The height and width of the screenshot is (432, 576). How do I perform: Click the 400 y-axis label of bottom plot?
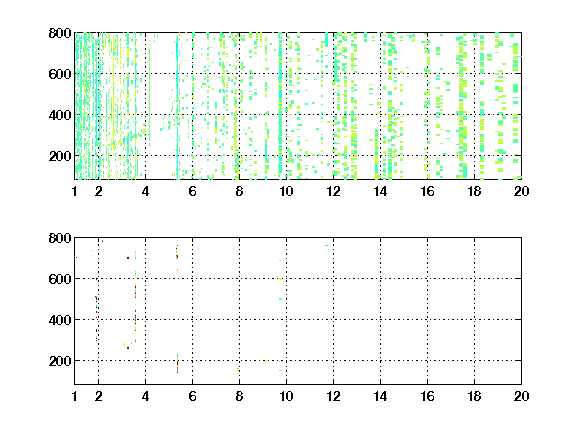click(60, 320)
